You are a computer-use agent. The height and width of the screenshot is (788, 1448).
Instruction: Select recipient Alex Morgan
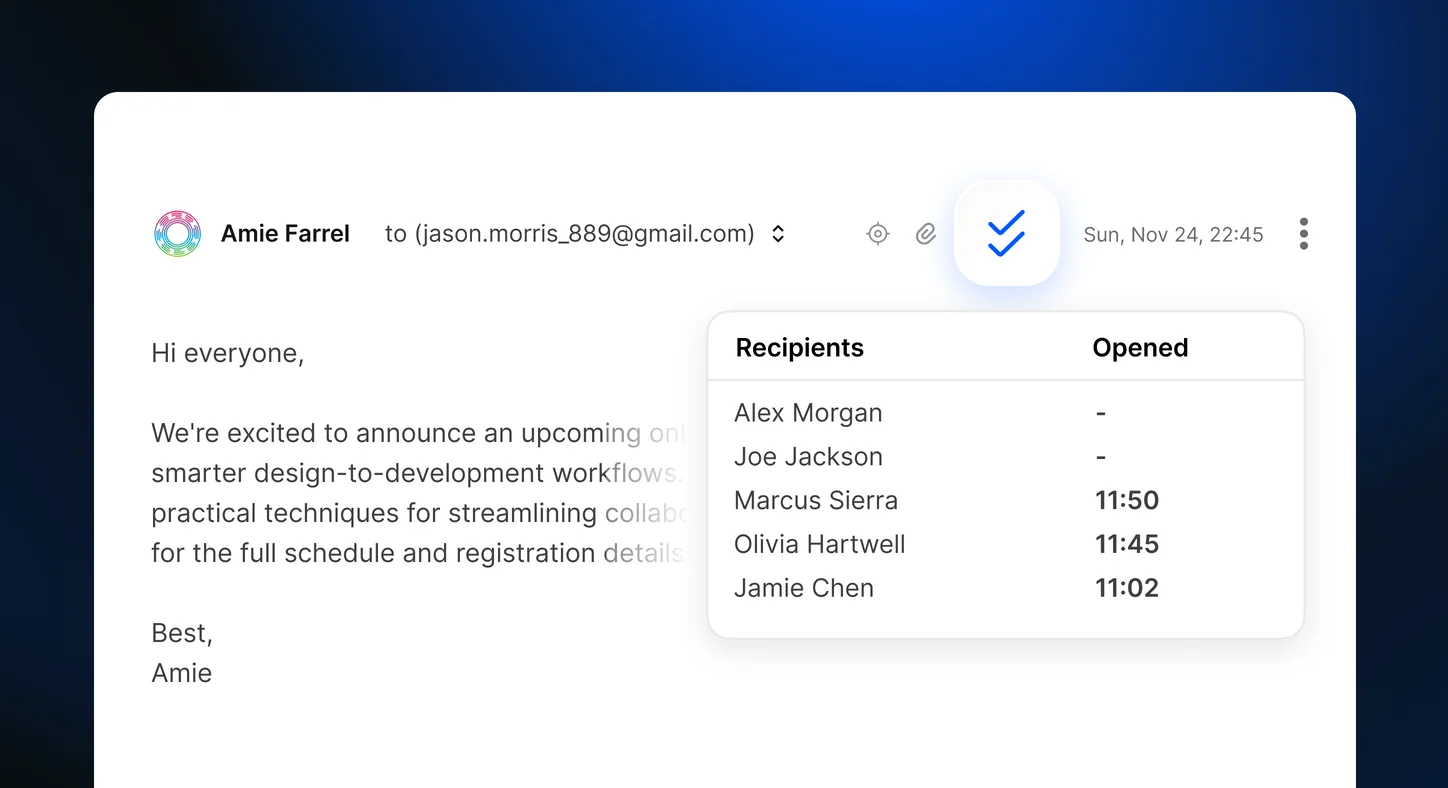click(x=808, y=413)
